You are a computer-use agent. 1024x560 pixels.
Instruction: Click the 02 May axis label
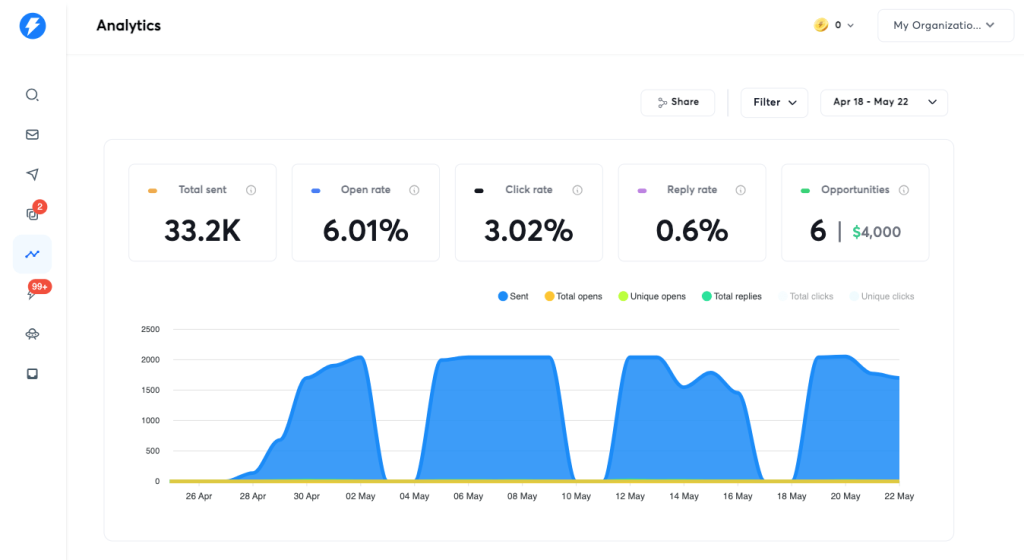point(360,496)
